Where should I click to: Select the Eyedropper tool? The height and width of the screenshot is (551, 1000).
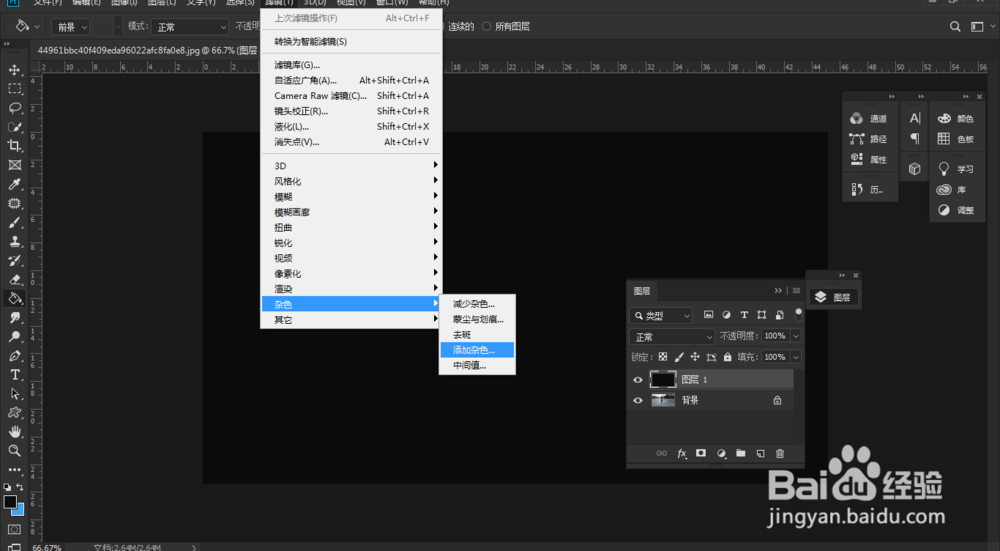[x=15, y=184]
